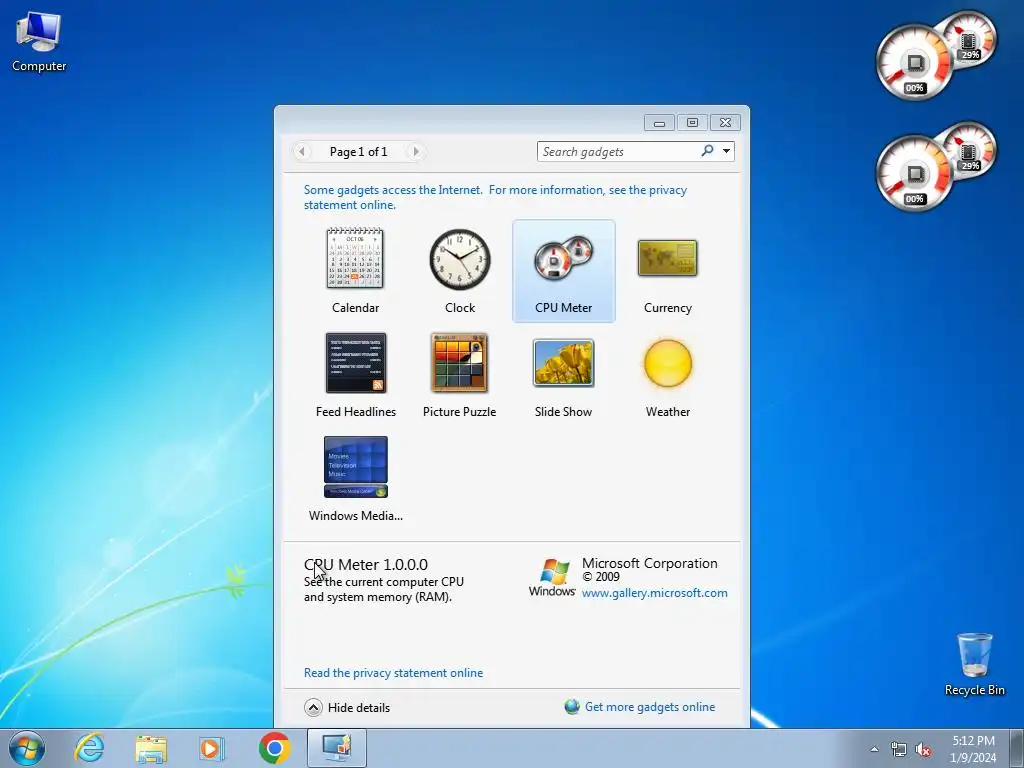
Task: Close the gadget gallery window
Action: pos(725,123)
